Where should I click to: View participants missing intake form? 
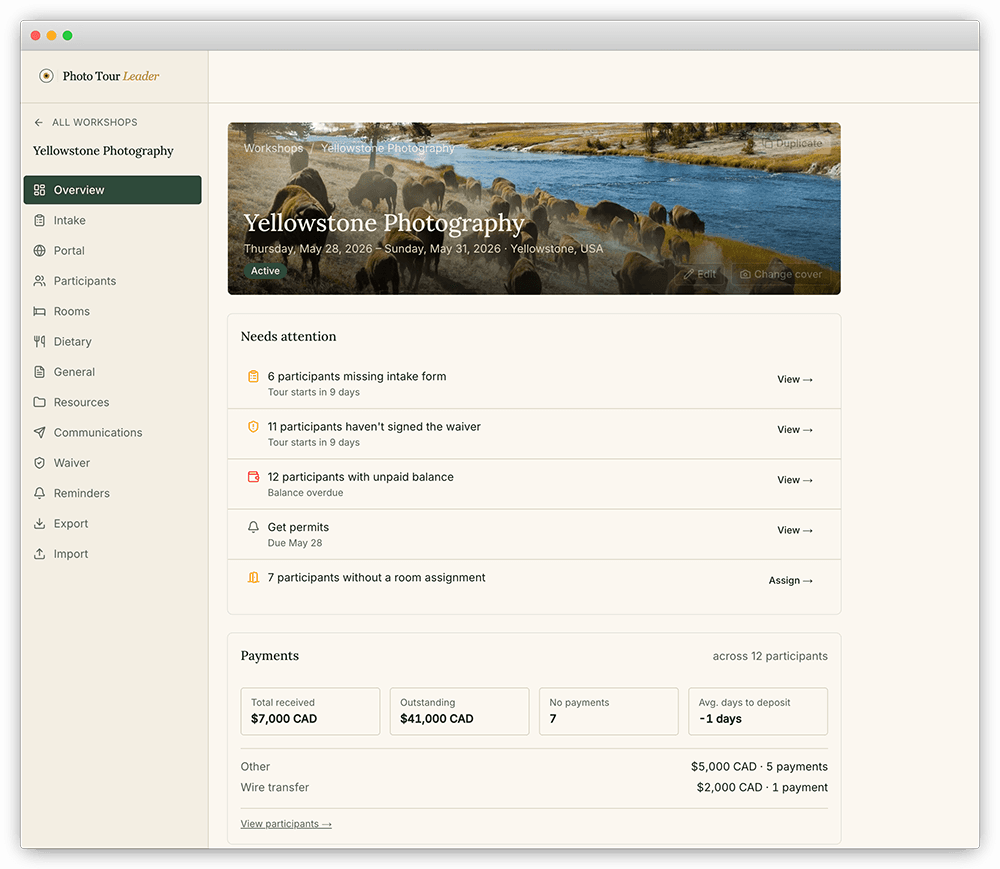pyautogui.click(x=795, y=379)
